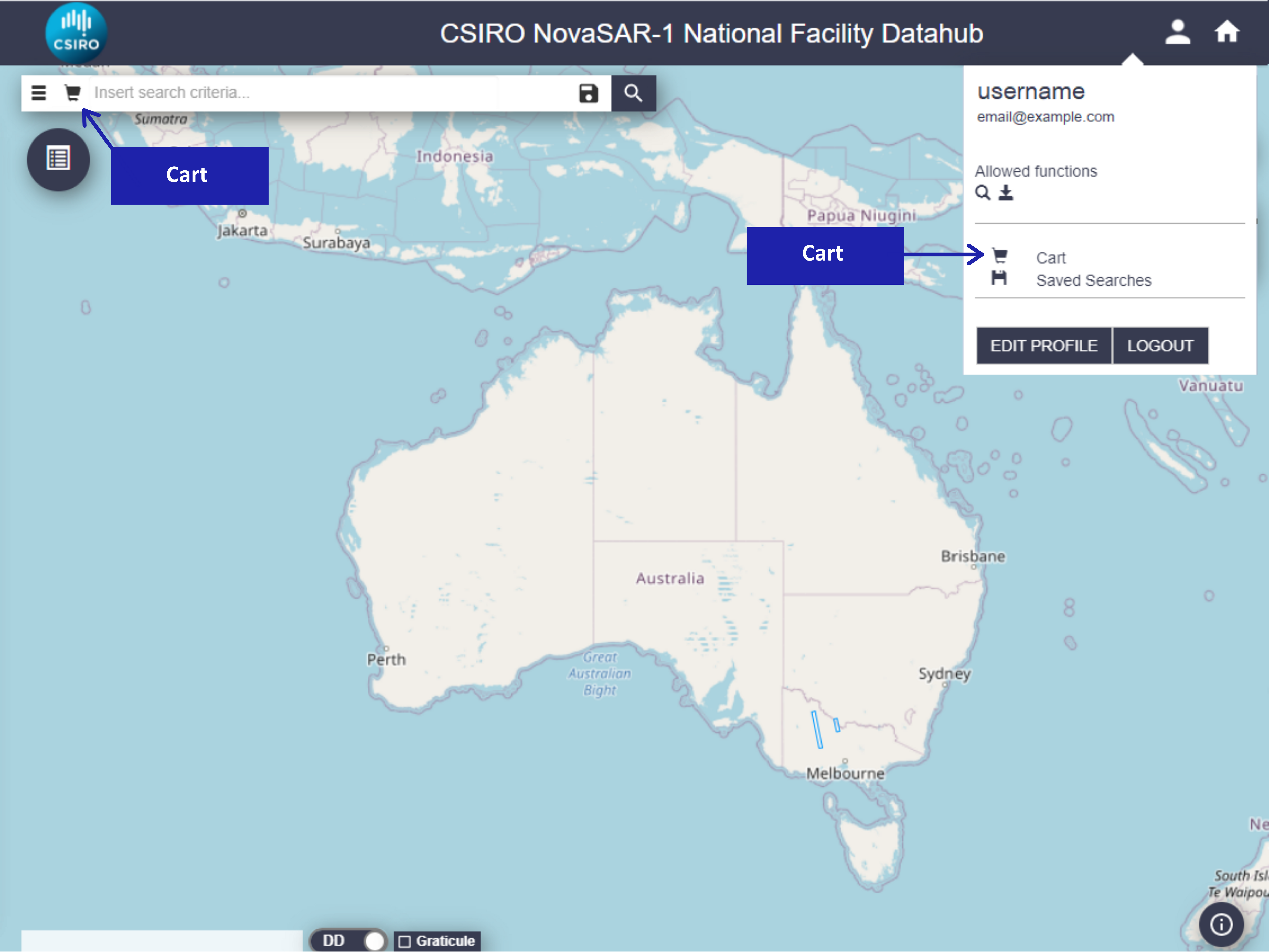Viewport: 1269px width, 952px height.
Task: Click the email@example.com text
Action: 1045,117
